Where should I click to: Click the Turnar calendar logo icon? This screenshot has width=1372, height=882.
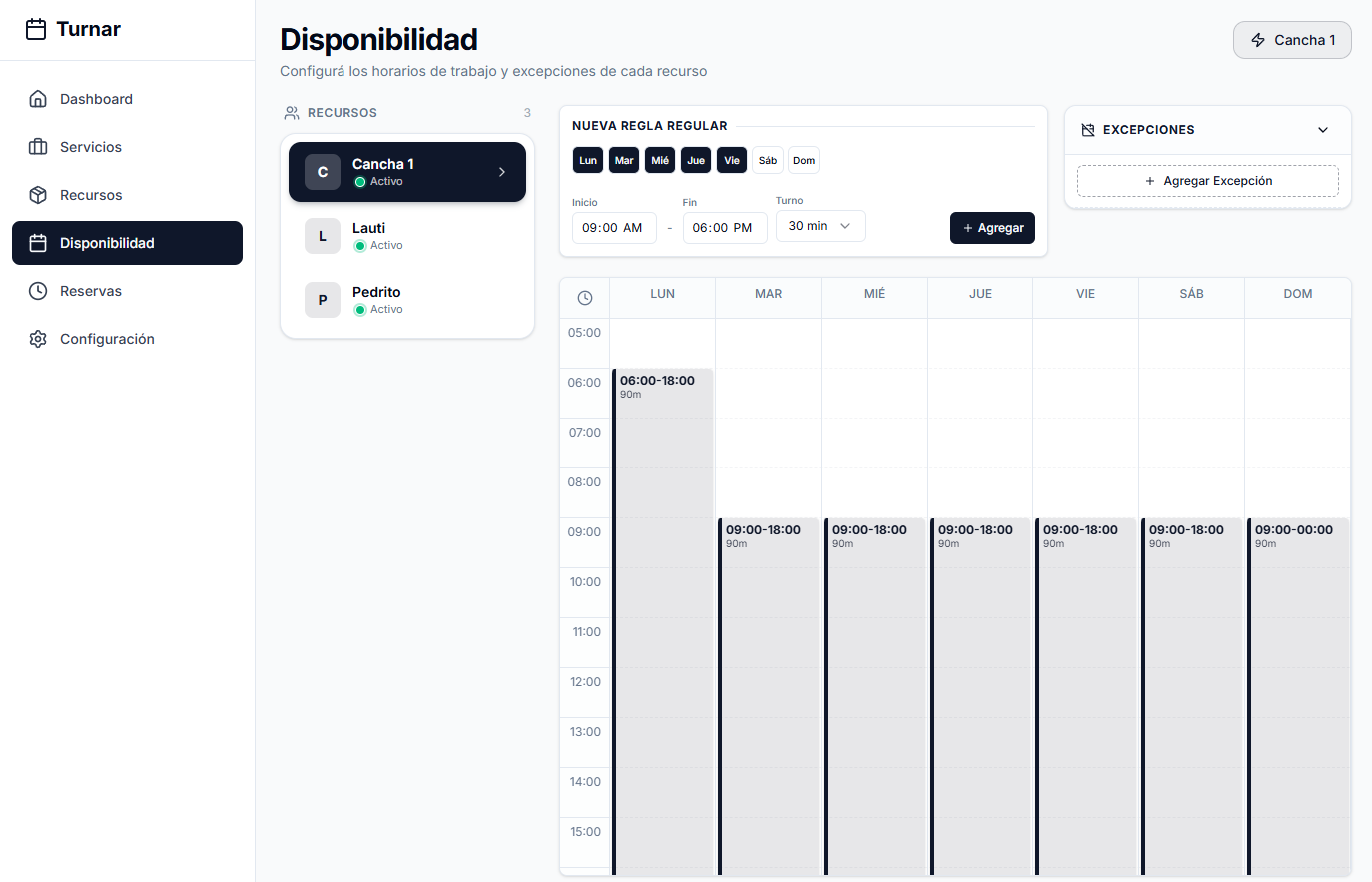pos(36,29)
